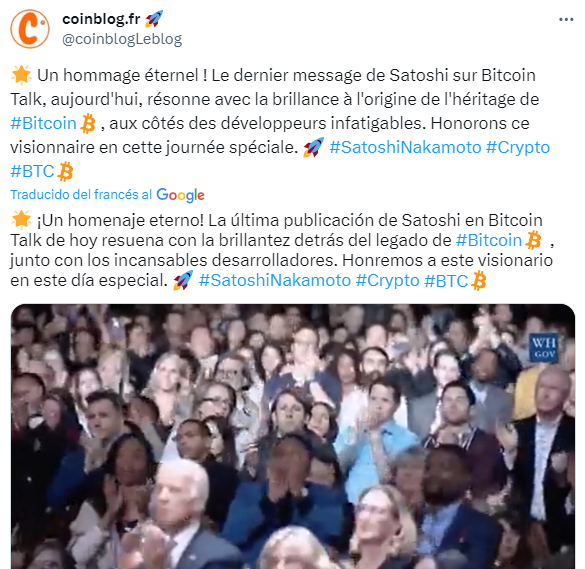Open #Crypto hashtag in Spanish translation
The width and height of the screenshot is (585, 569).
[x=388, y=281]
